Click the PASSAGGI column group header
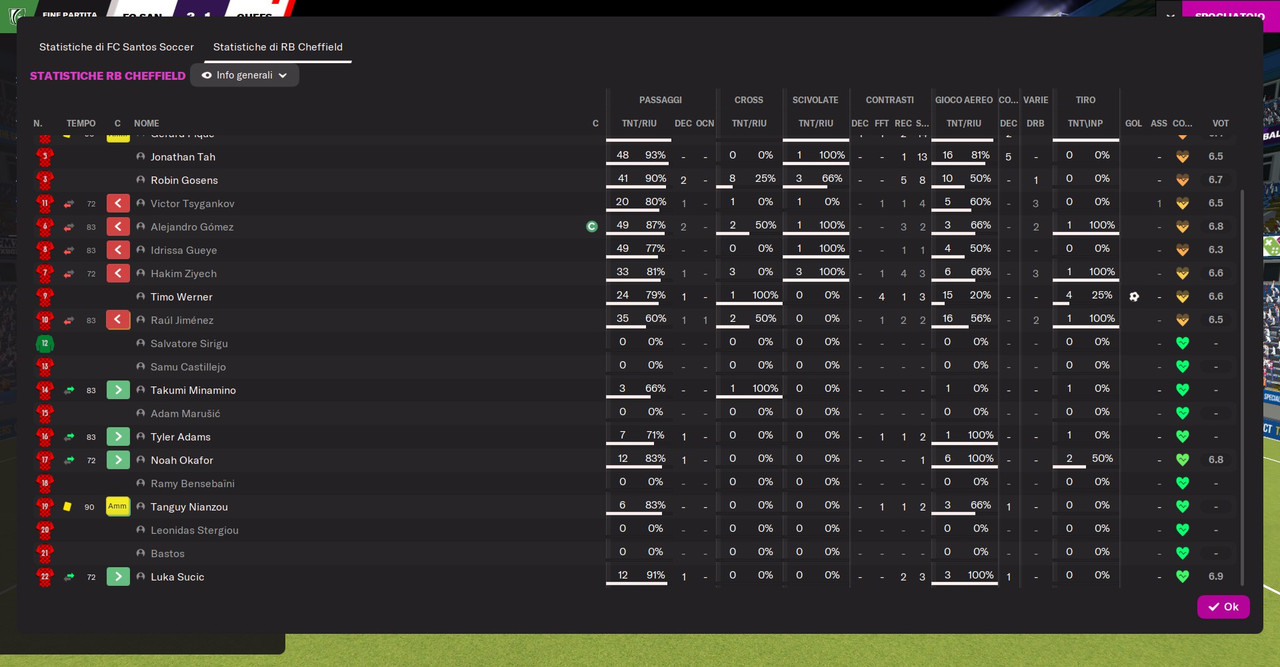 click(x=660, y=100)
